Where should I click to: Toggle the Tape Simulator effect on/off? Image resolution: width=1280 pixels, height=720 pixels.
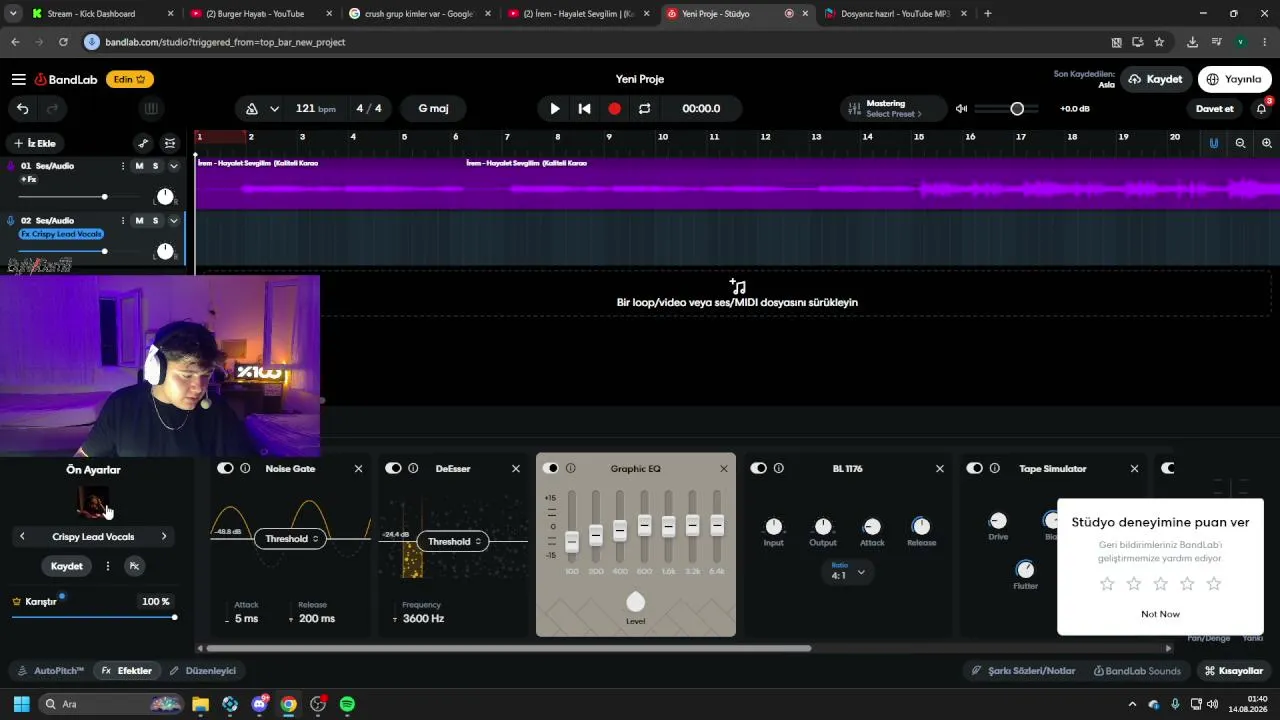coord(975,468)
